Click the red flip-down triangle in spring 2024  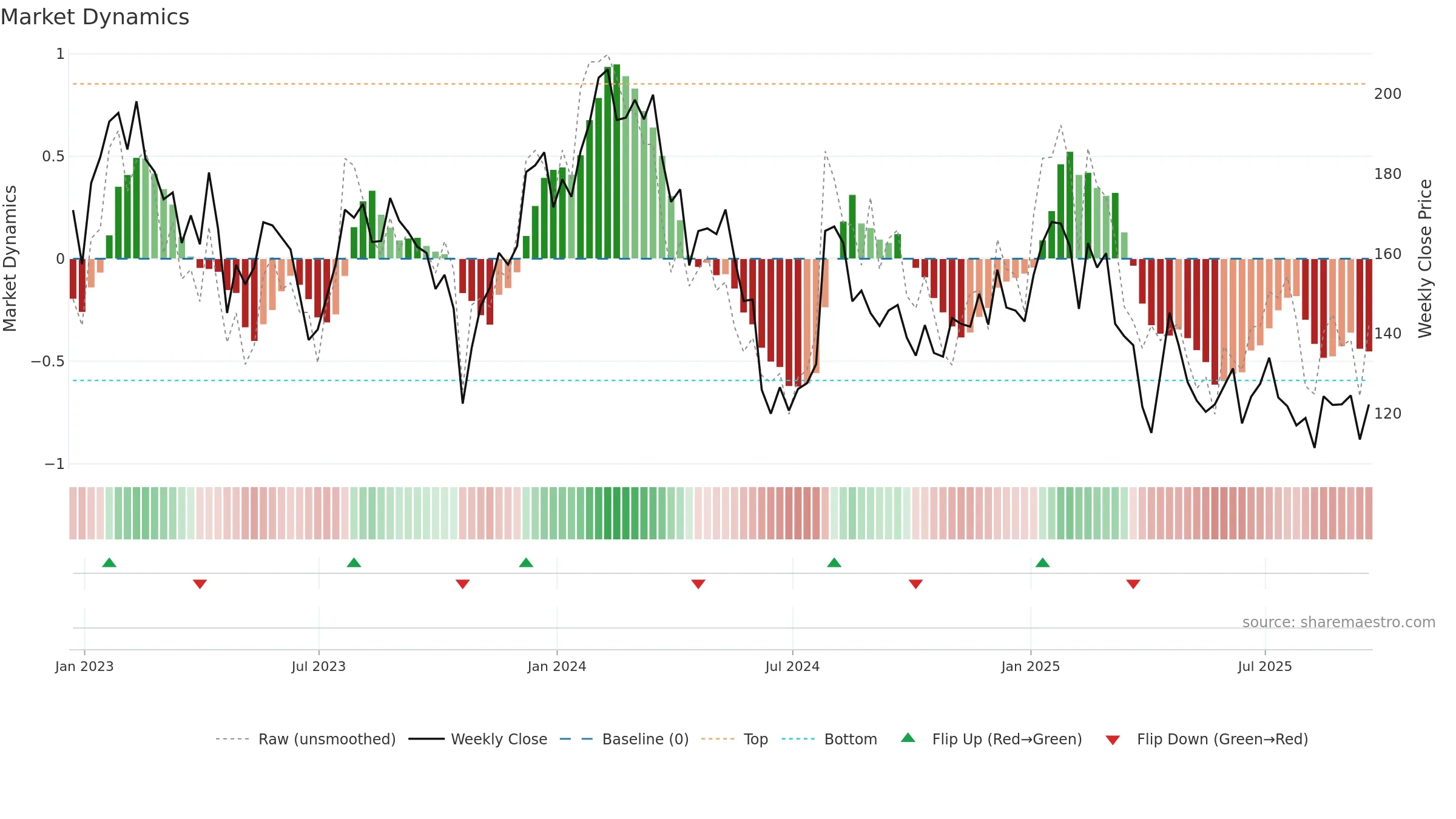click(698, 584)
